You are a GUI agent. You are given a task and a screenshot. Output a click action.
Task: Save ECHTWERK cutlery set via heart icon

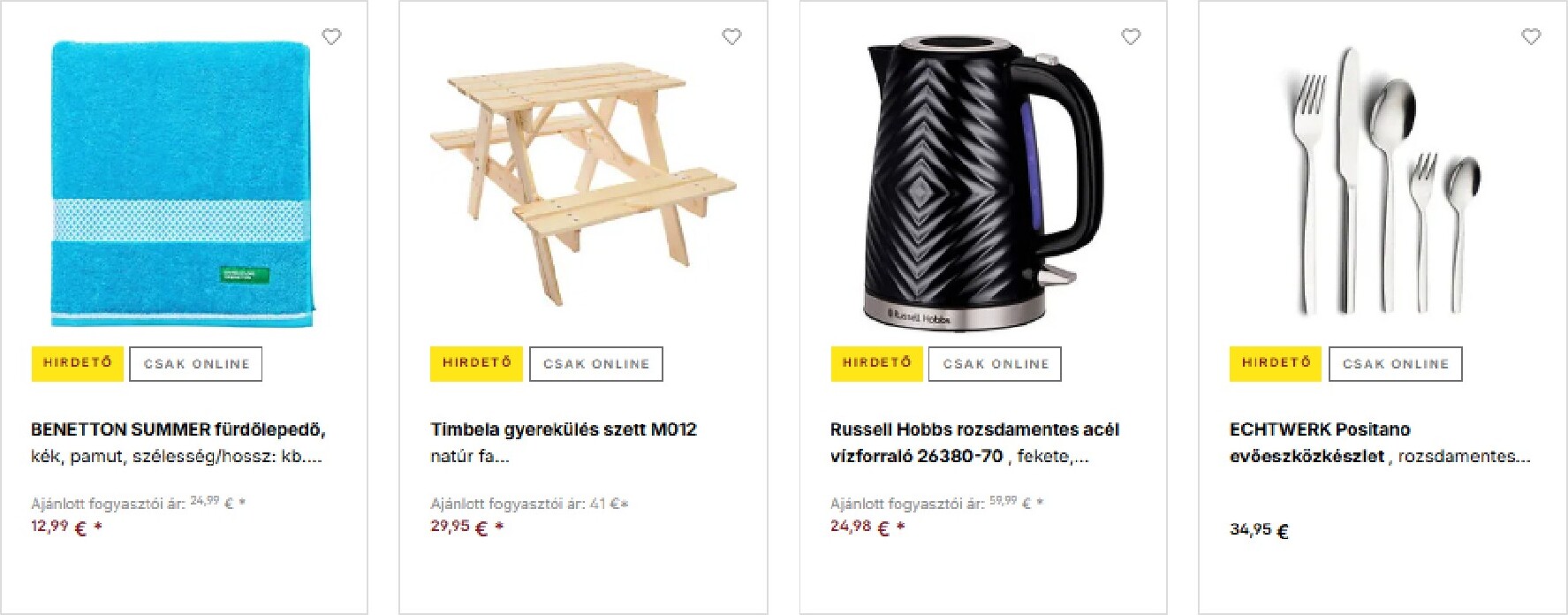click(x=1531, y=37)
